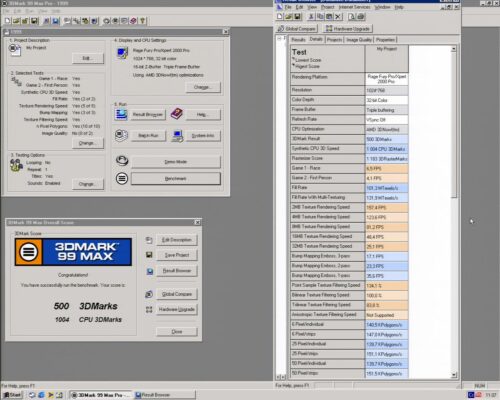500x400 pixels.
Task: Click Change button under Testing Options
Action: 88,184
